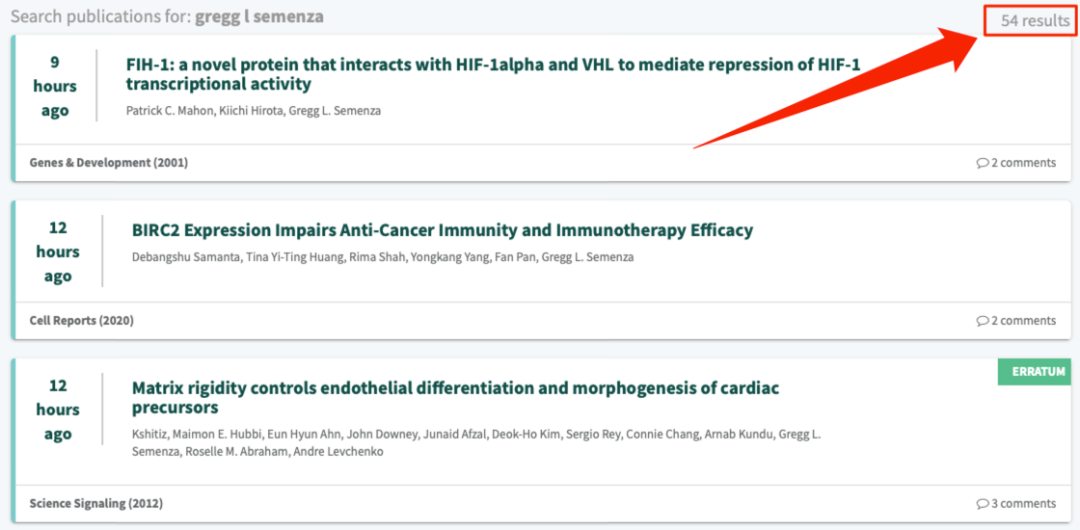Screen dimensions: 1080x530
Task: Select Cell Reports (2020) journal label
Action: tap(82, 321)
